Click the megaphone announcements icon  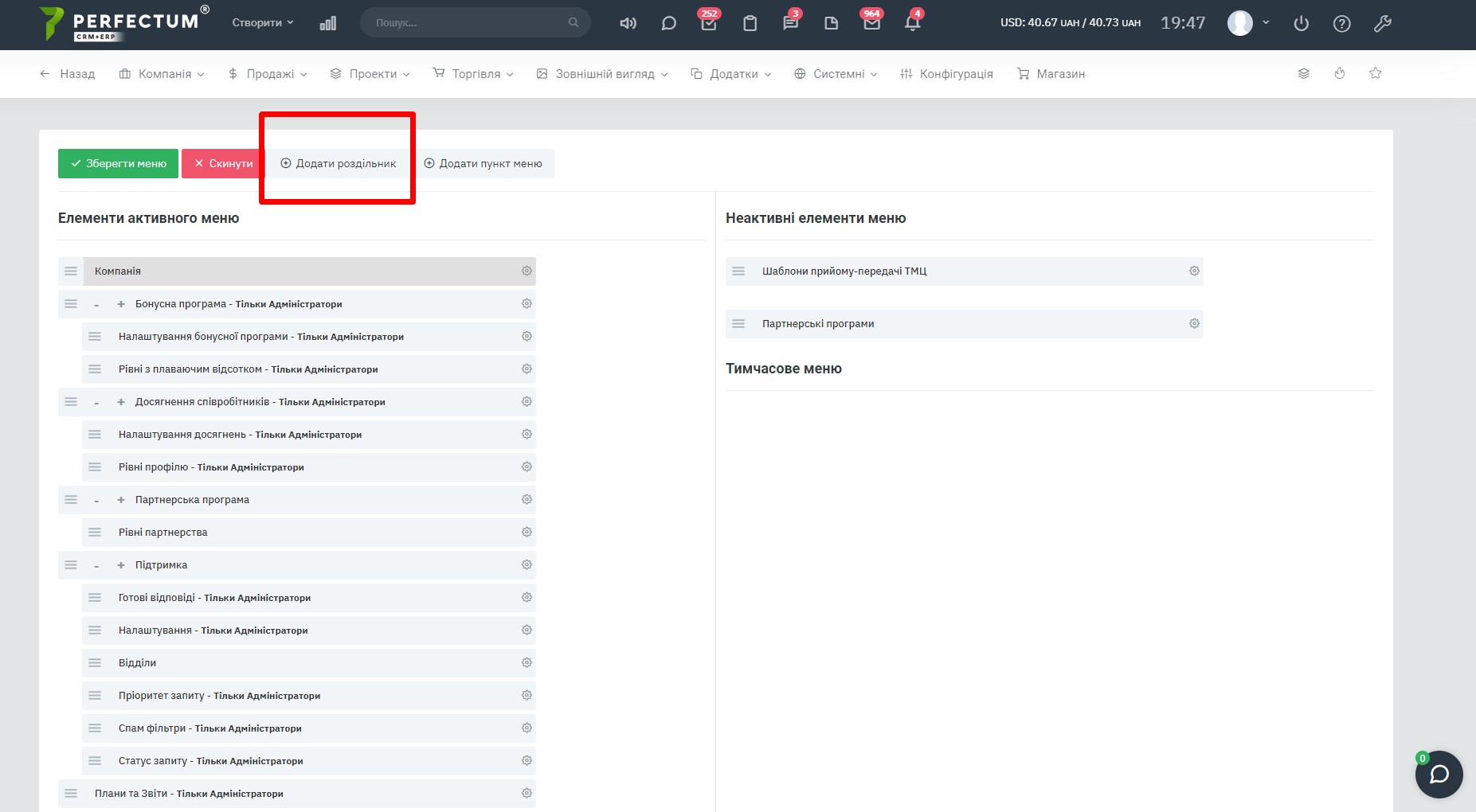tap(628, 23)
